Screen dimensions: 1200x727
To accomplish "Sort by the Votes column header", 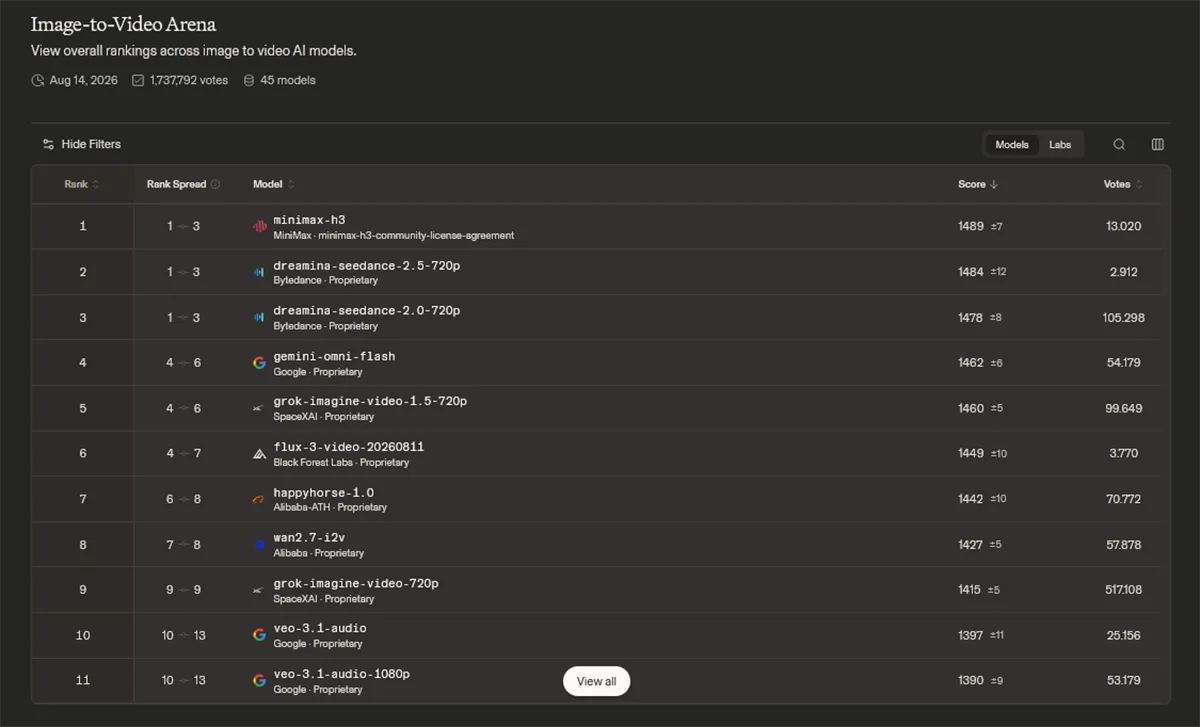I will [x=1123, y=184].
